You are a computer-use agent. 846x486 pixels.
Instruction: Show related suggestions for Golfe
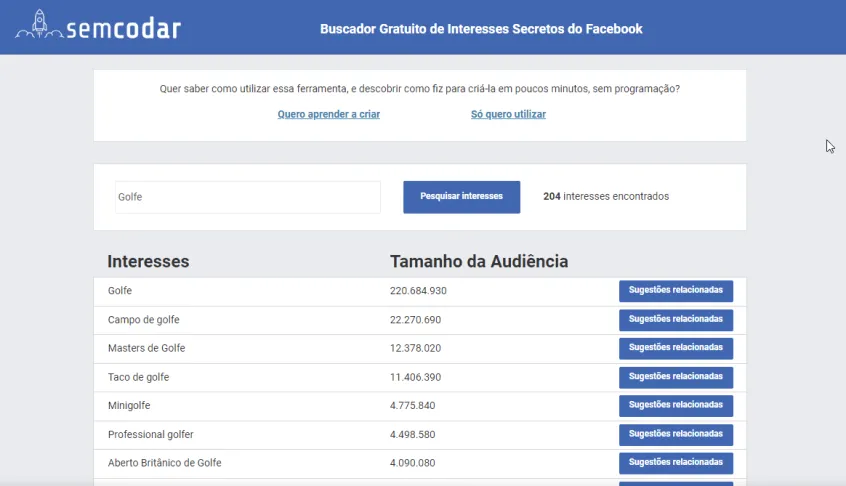[x=675, y=291]
